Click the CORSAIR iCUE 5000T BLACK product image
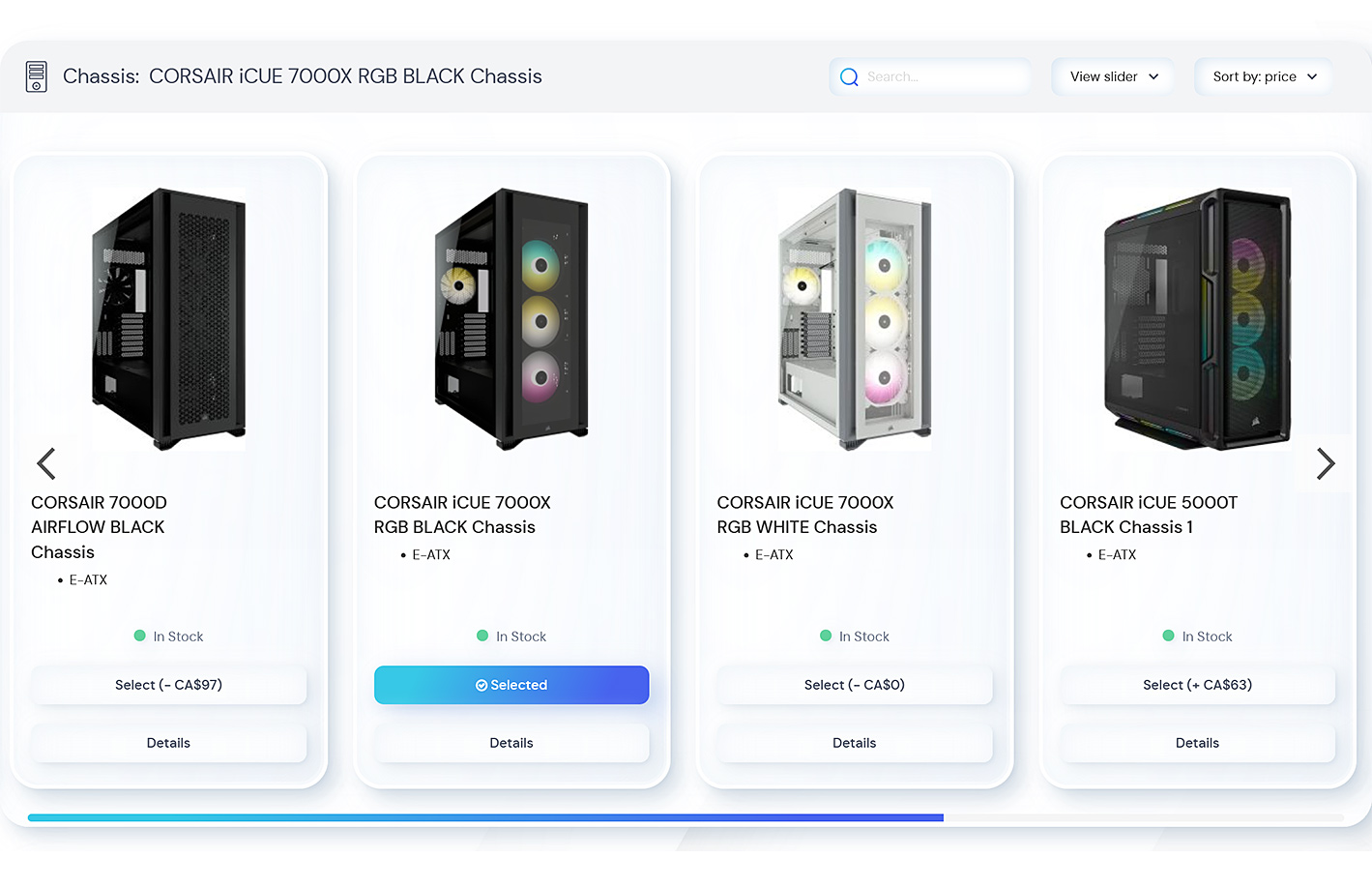This screenshot has width=1372, height=888. tap(1197, 319)
